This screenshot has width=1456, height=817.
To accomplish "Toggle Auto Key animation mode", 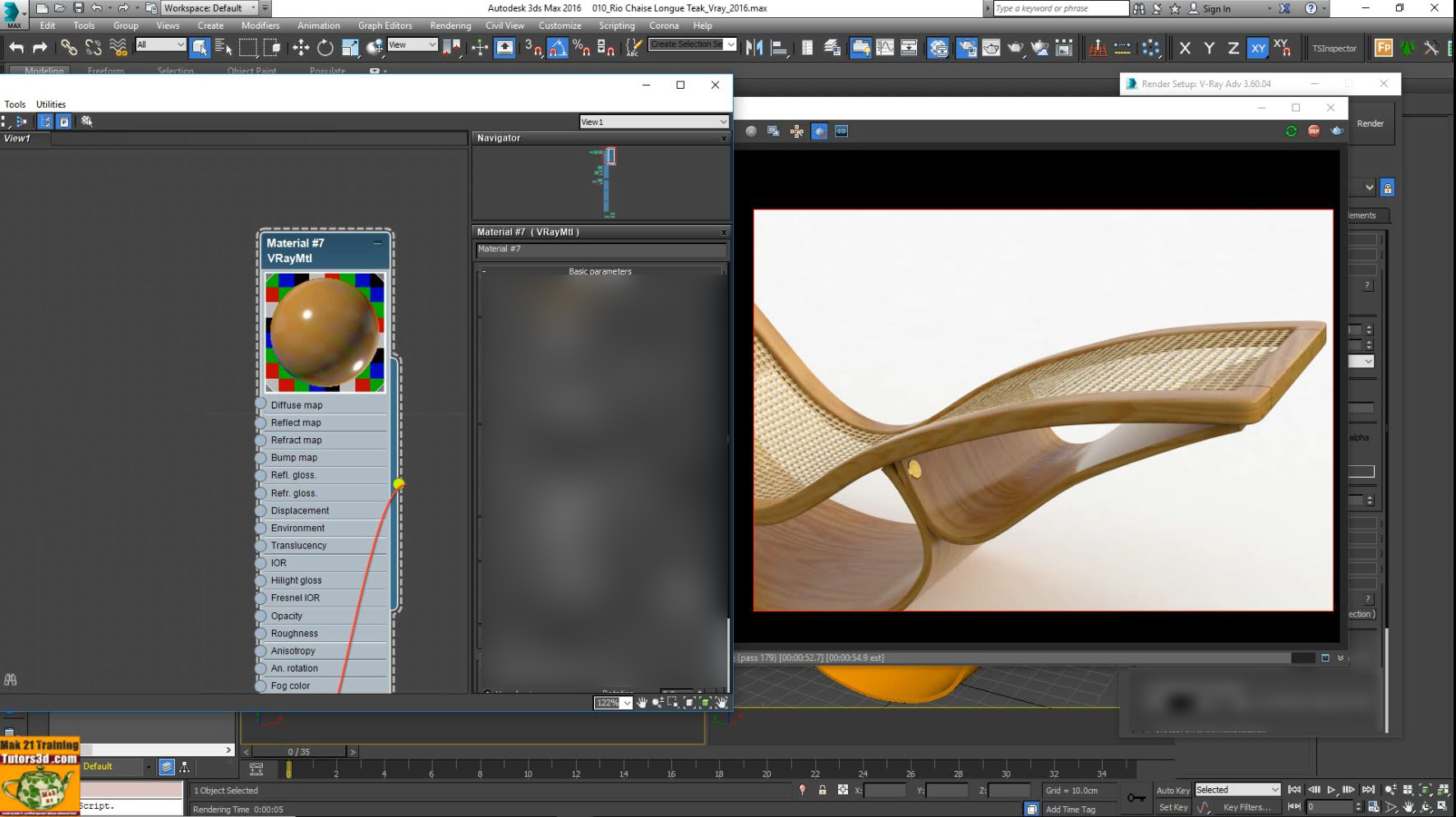I will (x=1173, y=790).
